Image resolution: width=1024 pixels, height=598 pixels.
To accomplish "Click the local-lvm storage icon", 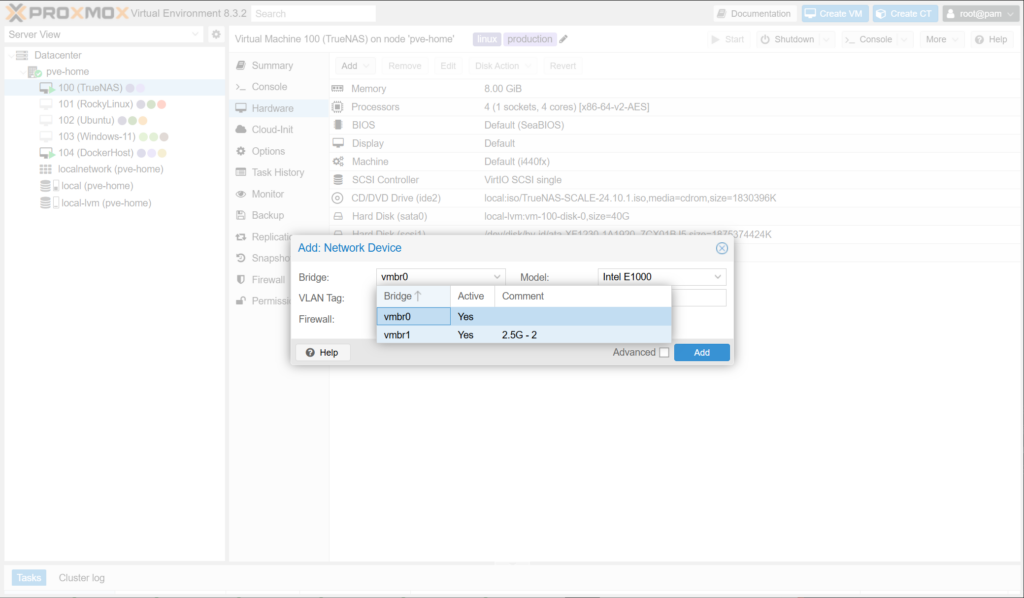I will click(x=46, y=202).
